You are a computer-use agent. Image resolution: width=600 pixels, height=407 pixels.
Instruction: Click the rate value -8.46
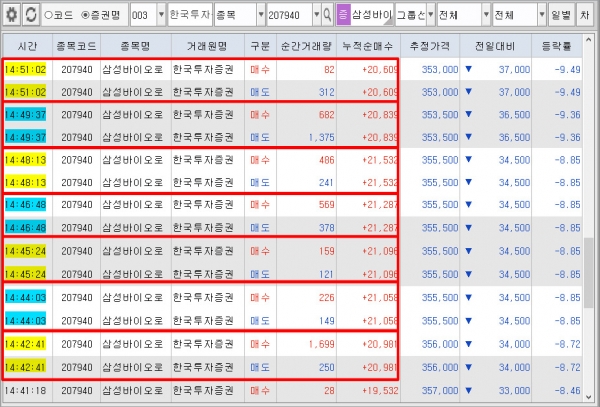coord(568,391)
